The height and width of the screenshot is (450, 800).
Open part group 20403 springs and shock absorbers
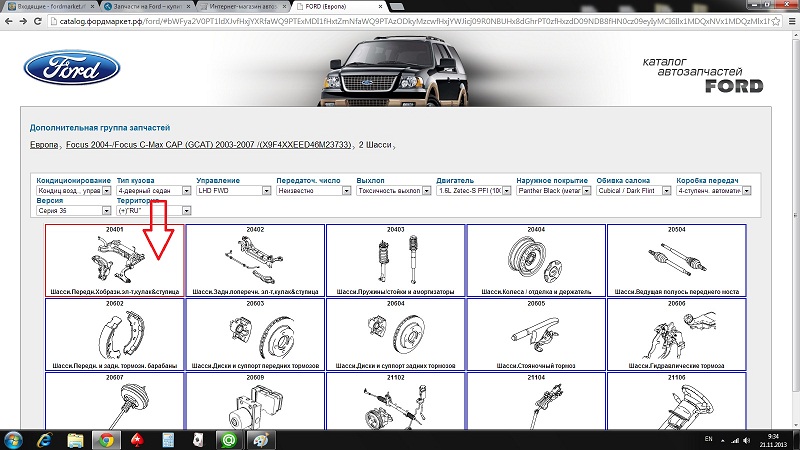point(395,260)
